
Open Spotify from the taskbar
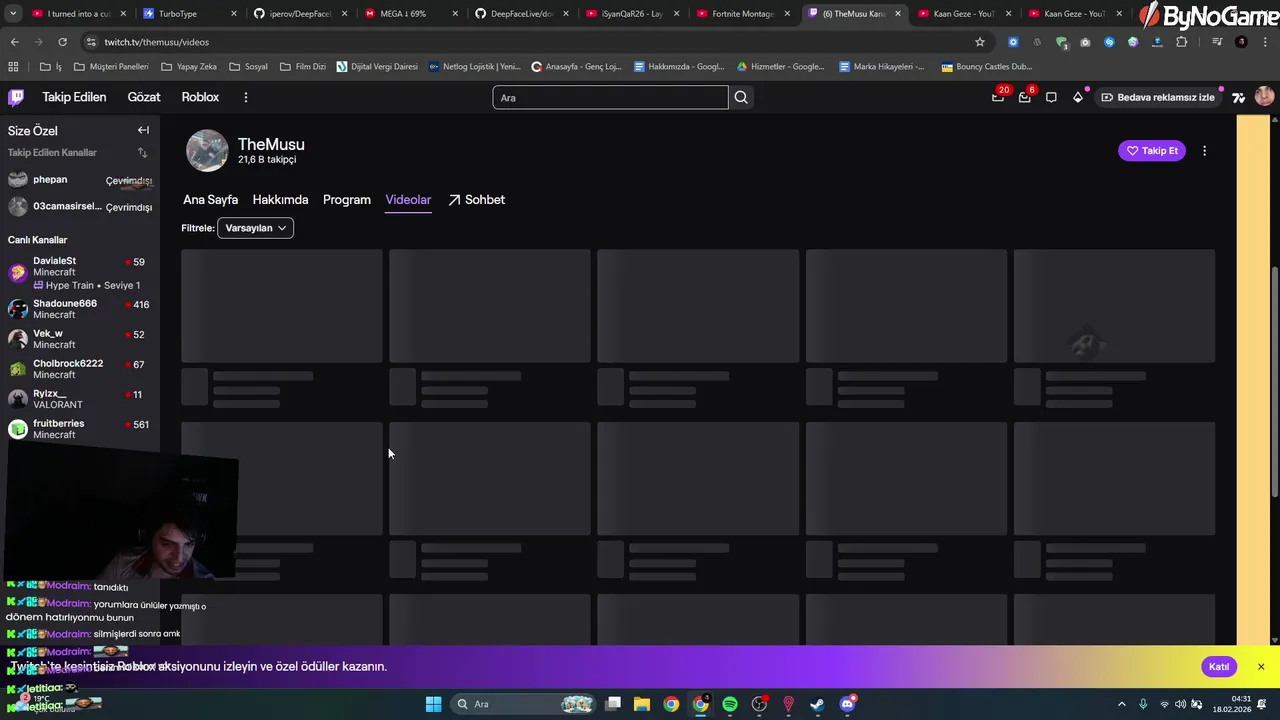[730, 704]
